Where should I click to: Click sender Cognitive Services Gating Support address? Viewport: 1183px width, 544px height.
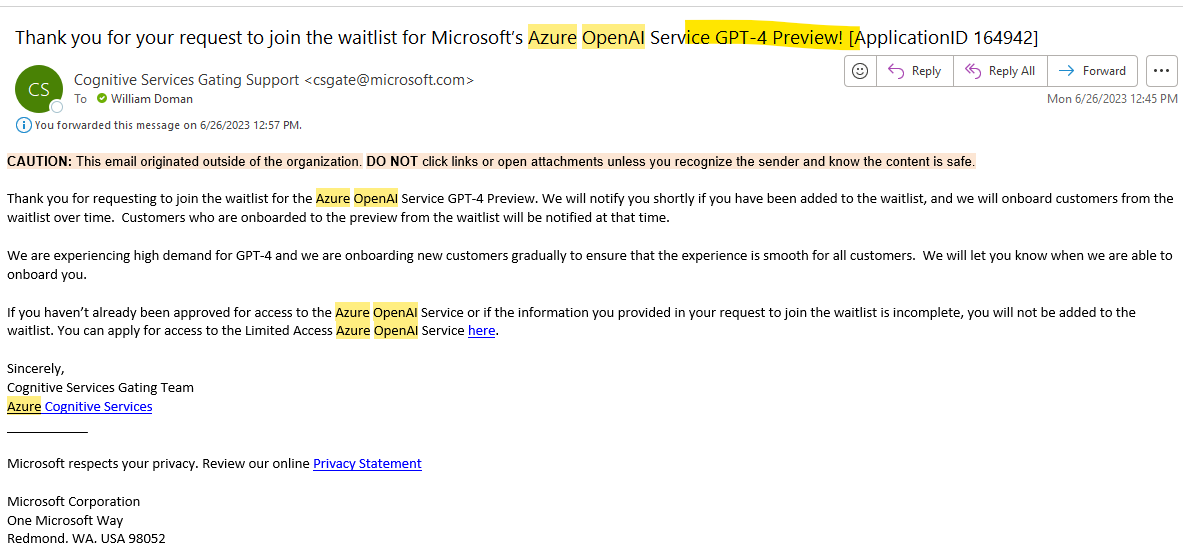pyautogui.click(x=274, y=79)
